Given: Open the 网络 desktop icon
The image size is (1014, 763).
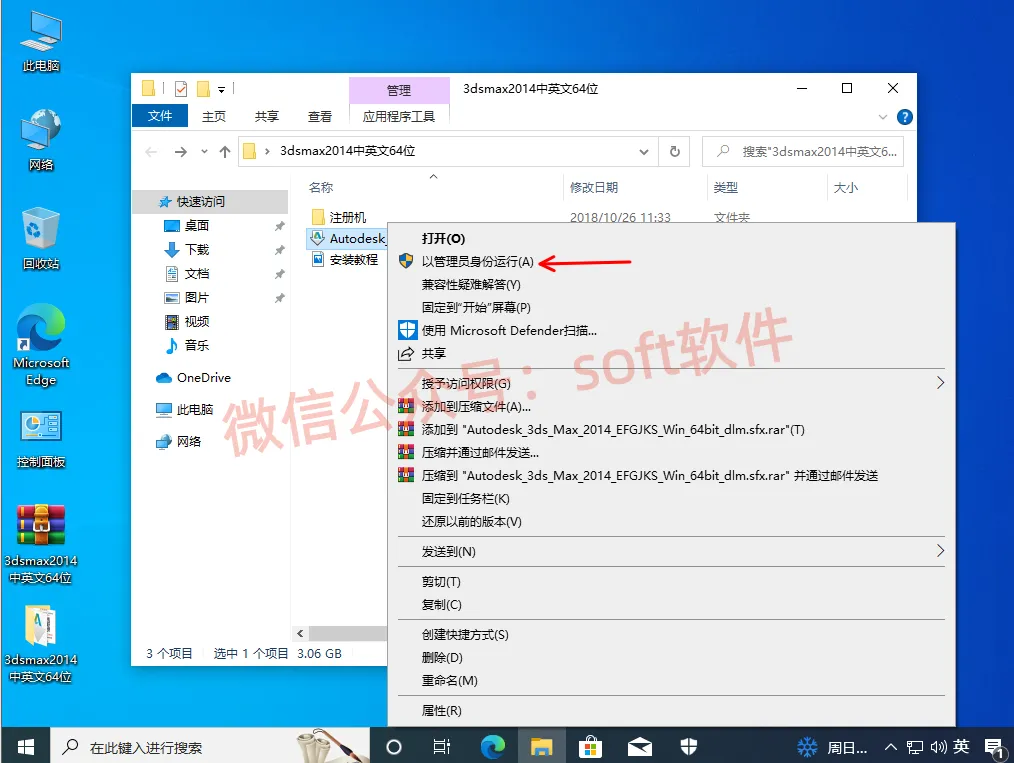Looking at the screenshot, I should tap(41, 140).
